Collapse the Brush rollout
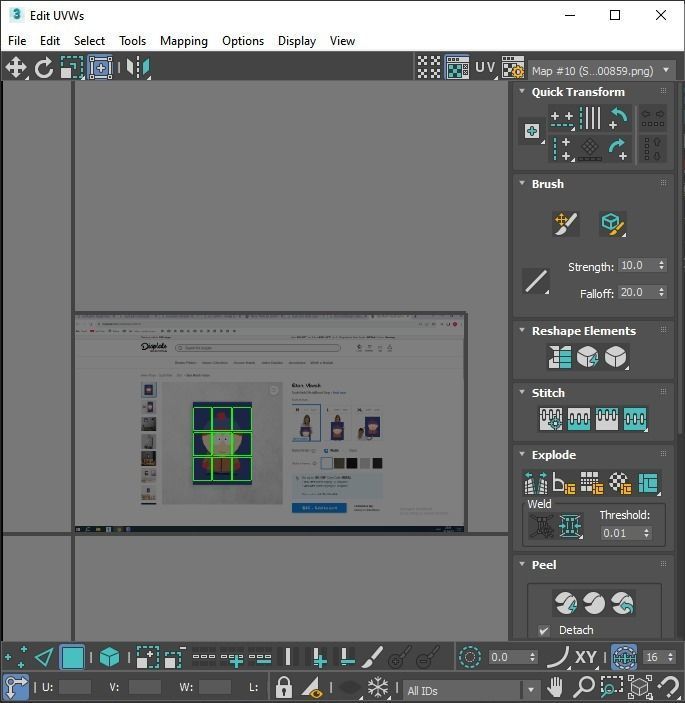Image resolution: width=685 pixels, height=703 pixels. (x=522, y=183)
